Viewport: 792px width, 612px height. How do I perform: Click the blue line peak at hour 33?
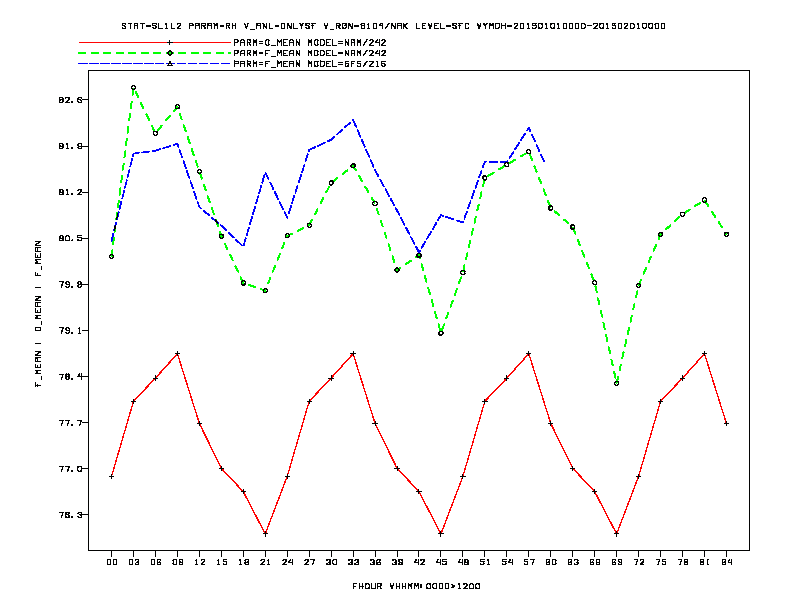click(x=353, y=120)
